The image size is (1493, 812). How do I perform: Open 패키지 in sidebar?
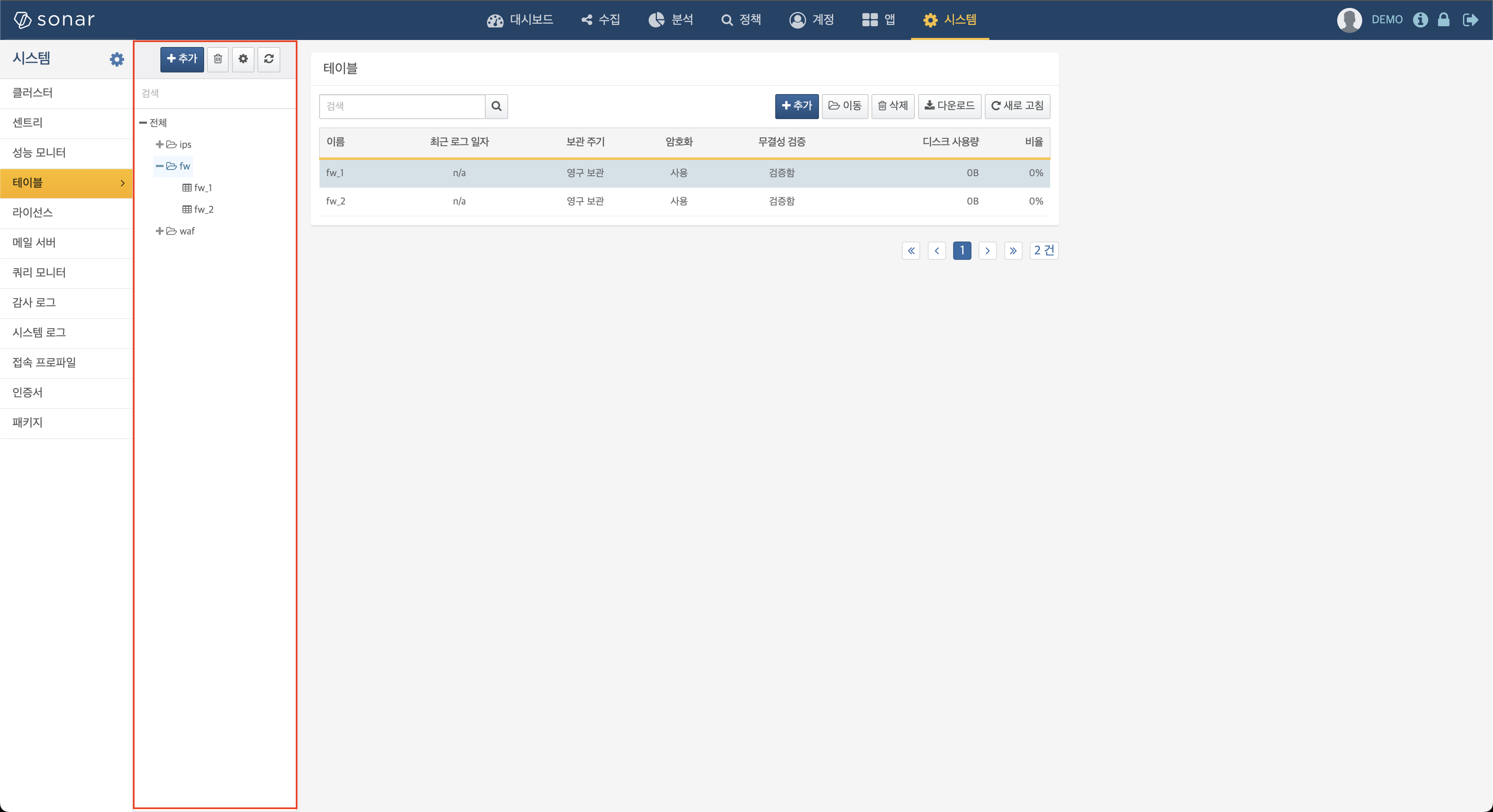(x=66, y=423)
